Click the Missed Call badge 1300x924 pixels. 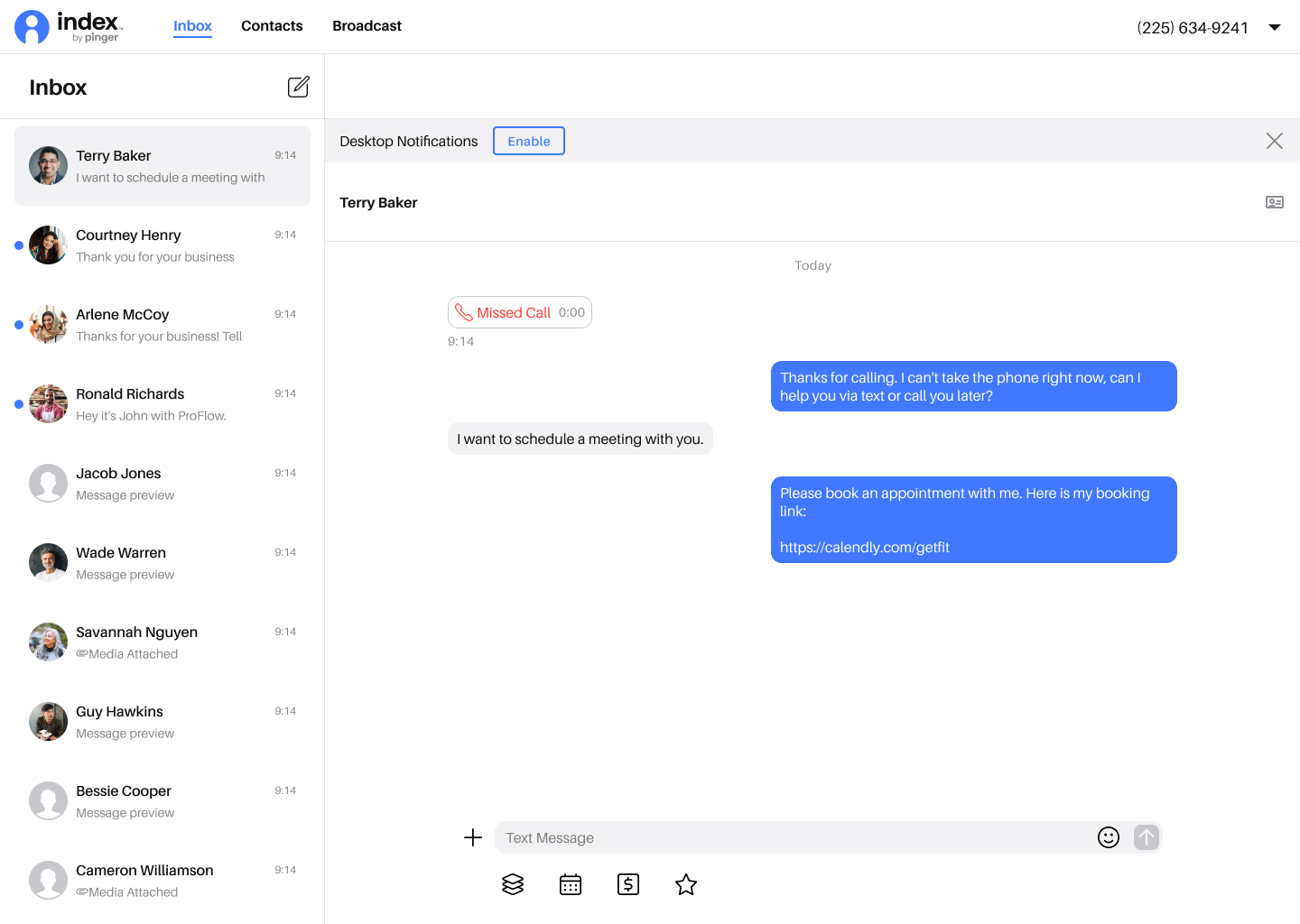tap(520, 312)
